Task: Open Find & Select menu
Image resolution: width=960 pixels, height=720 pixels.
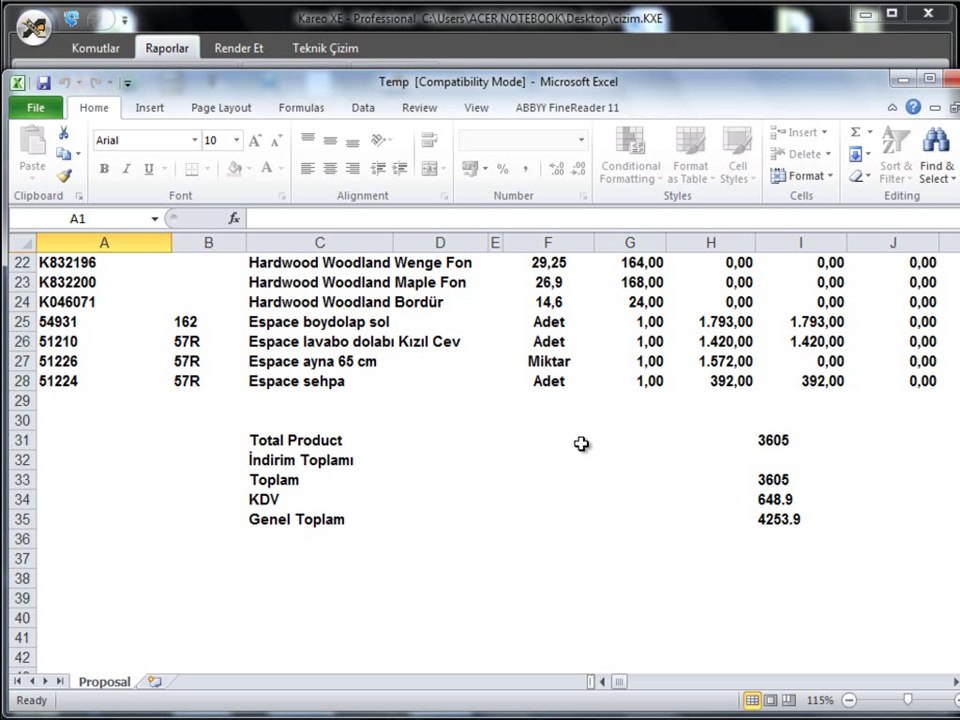Action: [x=937, y=156]
